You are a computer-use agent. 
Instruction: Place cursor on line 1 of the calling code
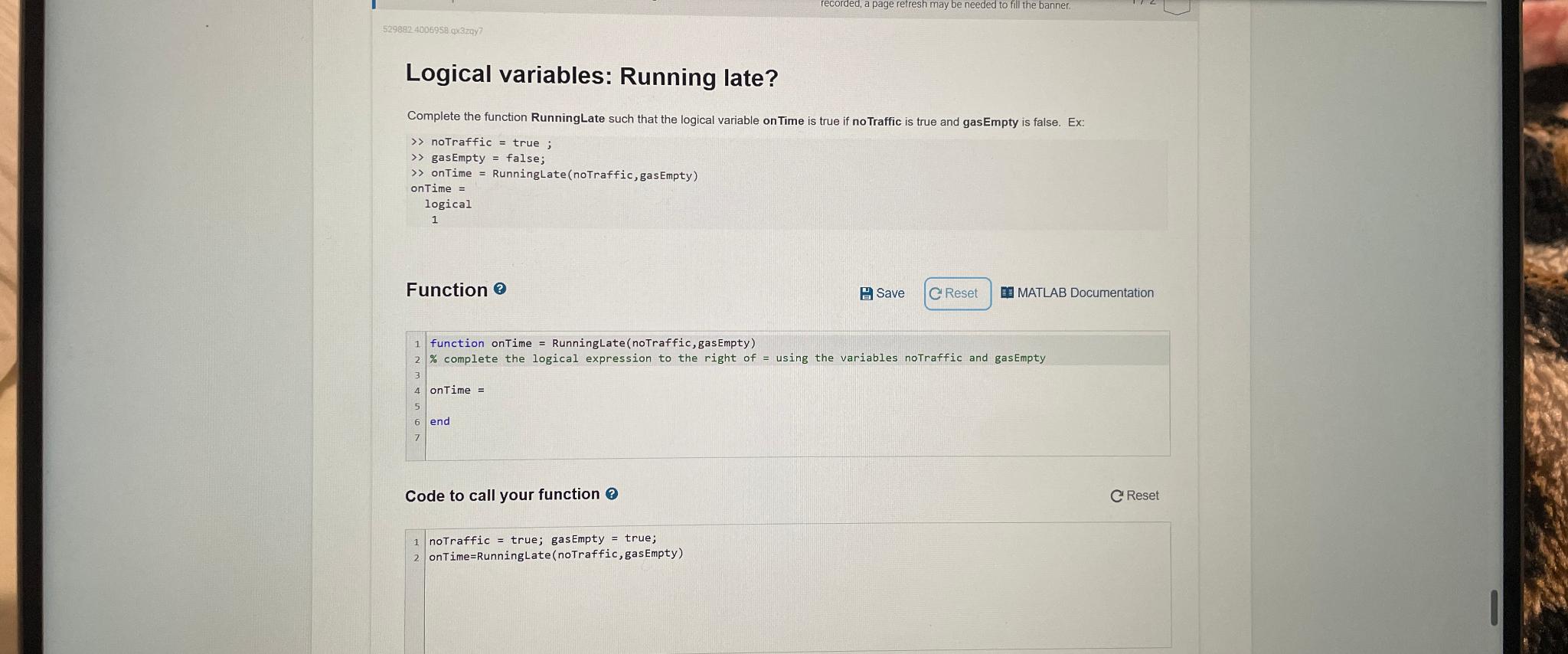click(543, 539)
